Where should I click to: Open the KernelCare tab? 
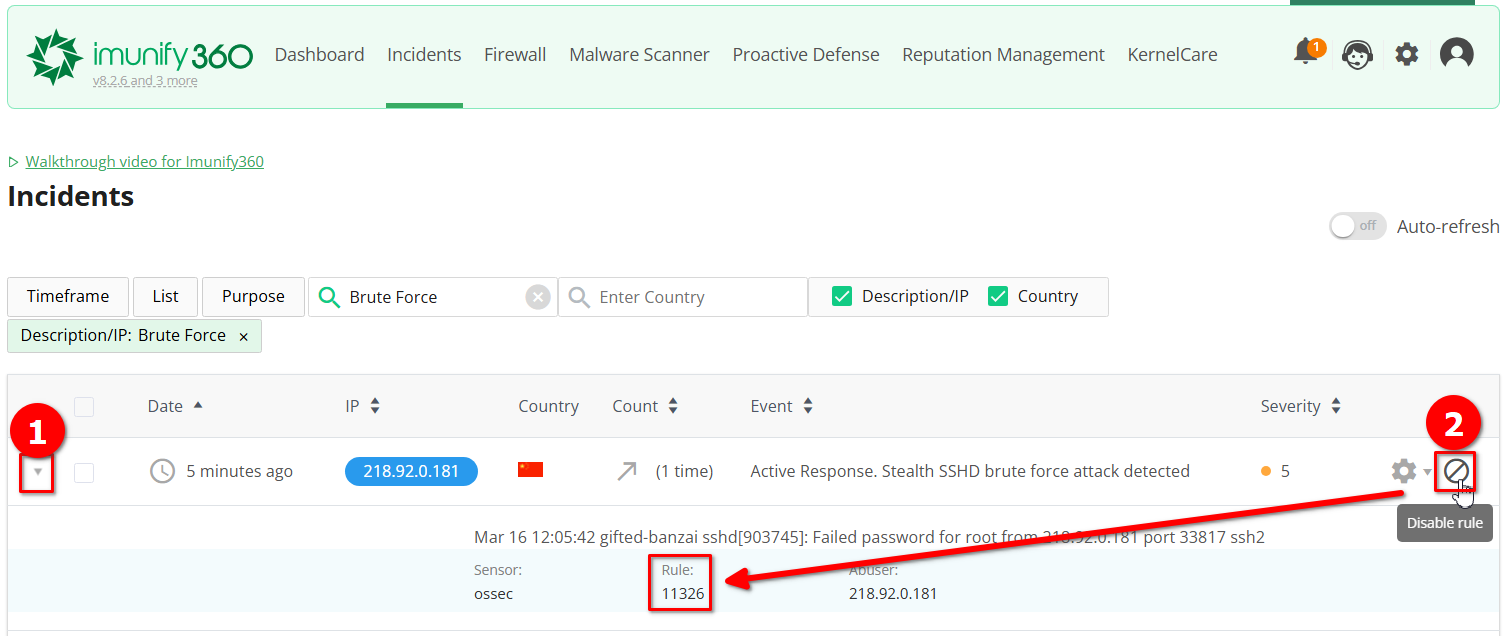[x=1172, y=55]
